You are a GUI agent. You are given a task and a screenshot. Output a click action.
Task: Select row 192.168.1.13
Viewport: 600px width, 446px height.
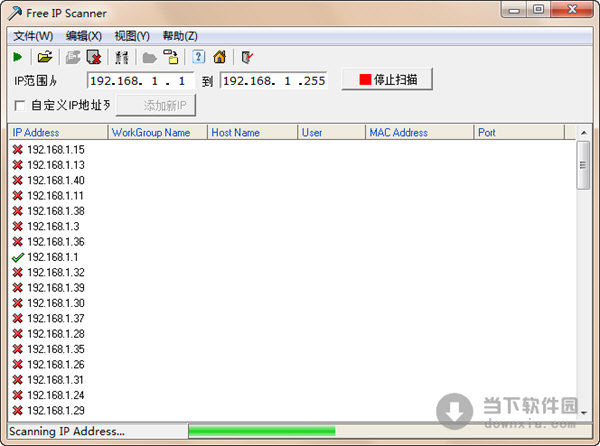coord(56,165)
